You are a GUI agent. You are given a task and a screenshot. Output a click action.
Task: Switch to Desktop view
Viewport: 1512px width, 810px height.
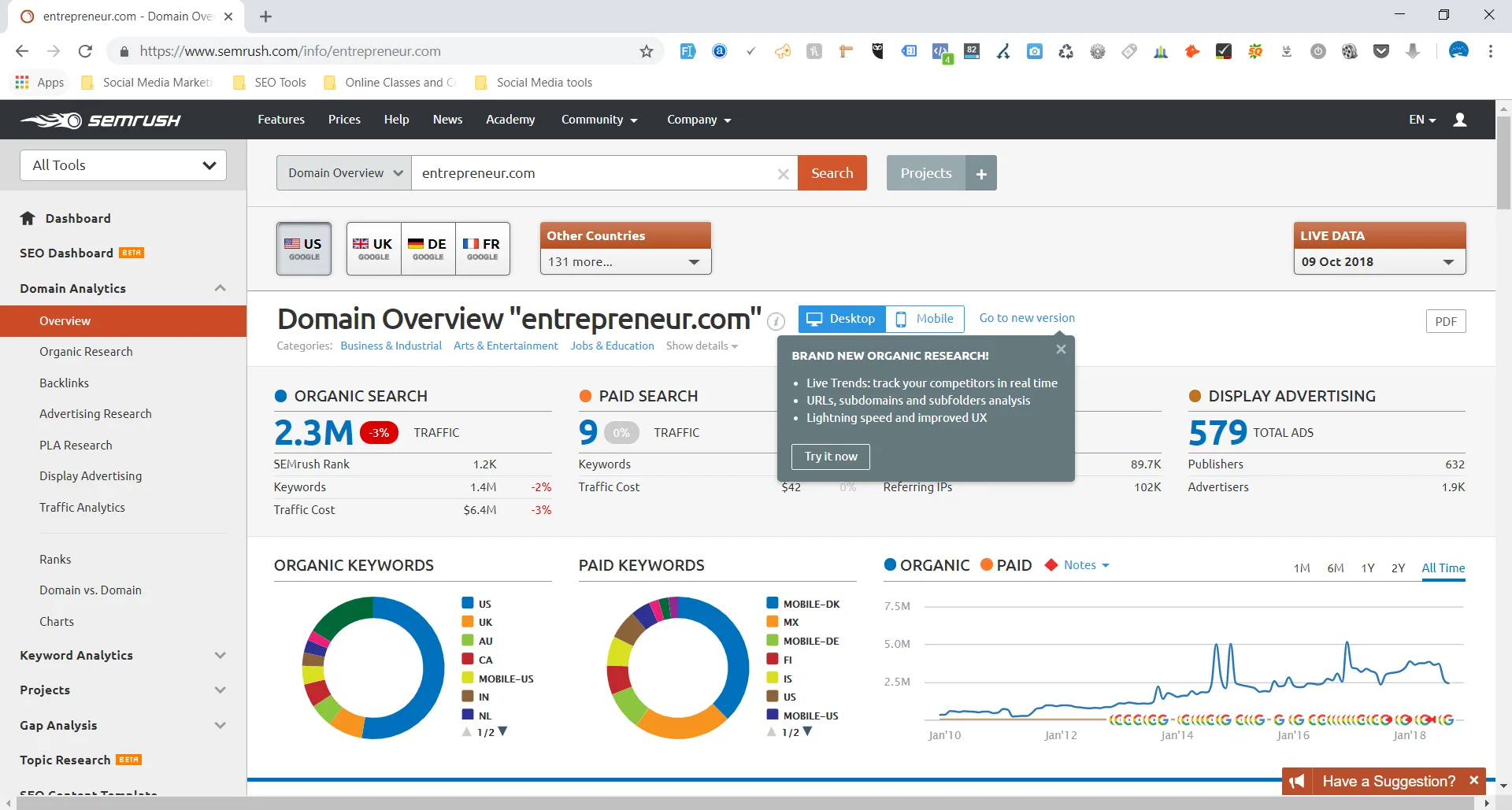pyautogui.click(x=841, y=318)
